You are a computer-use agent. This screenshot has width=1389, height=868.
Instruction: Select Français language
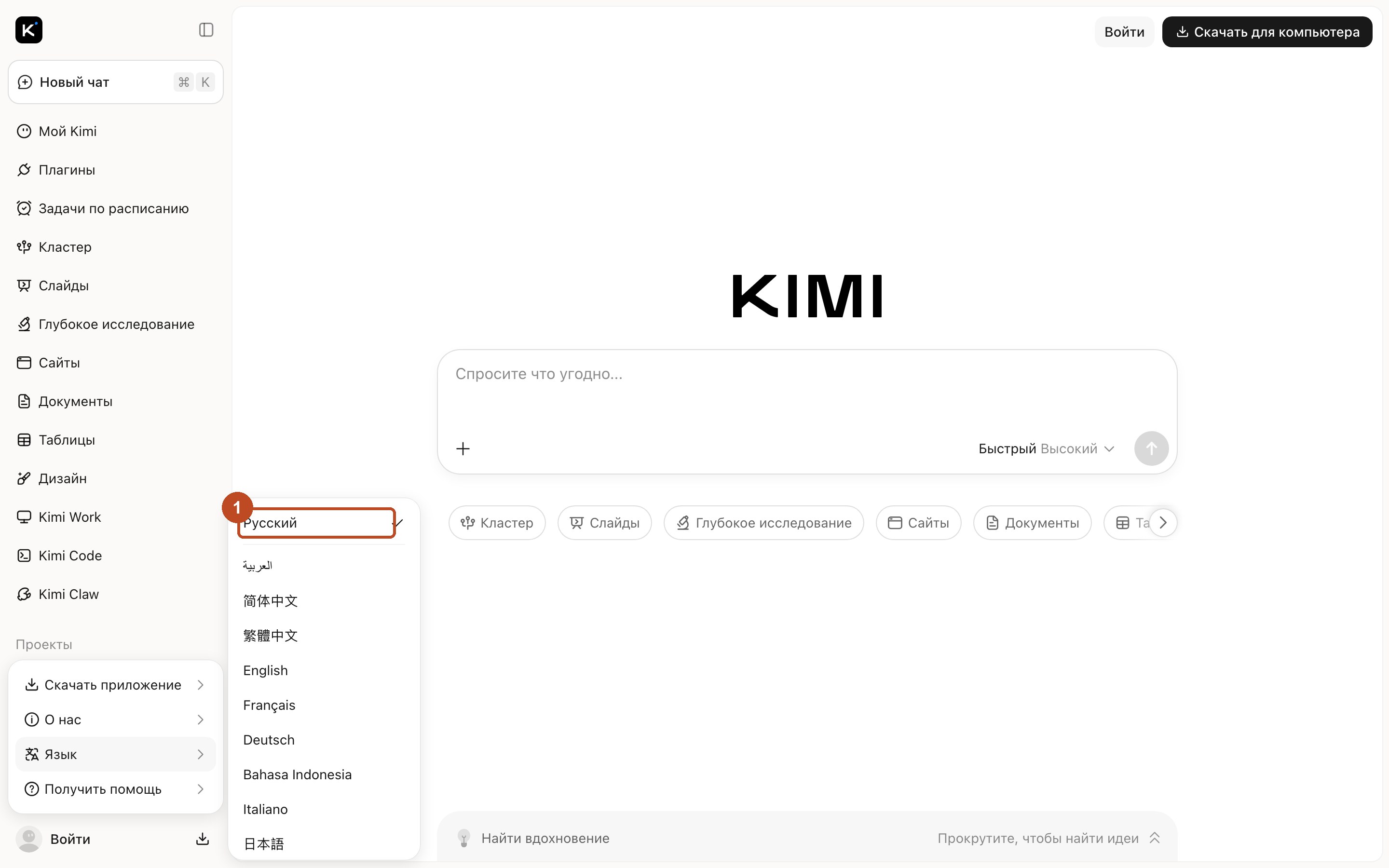[x=324, y=705]
